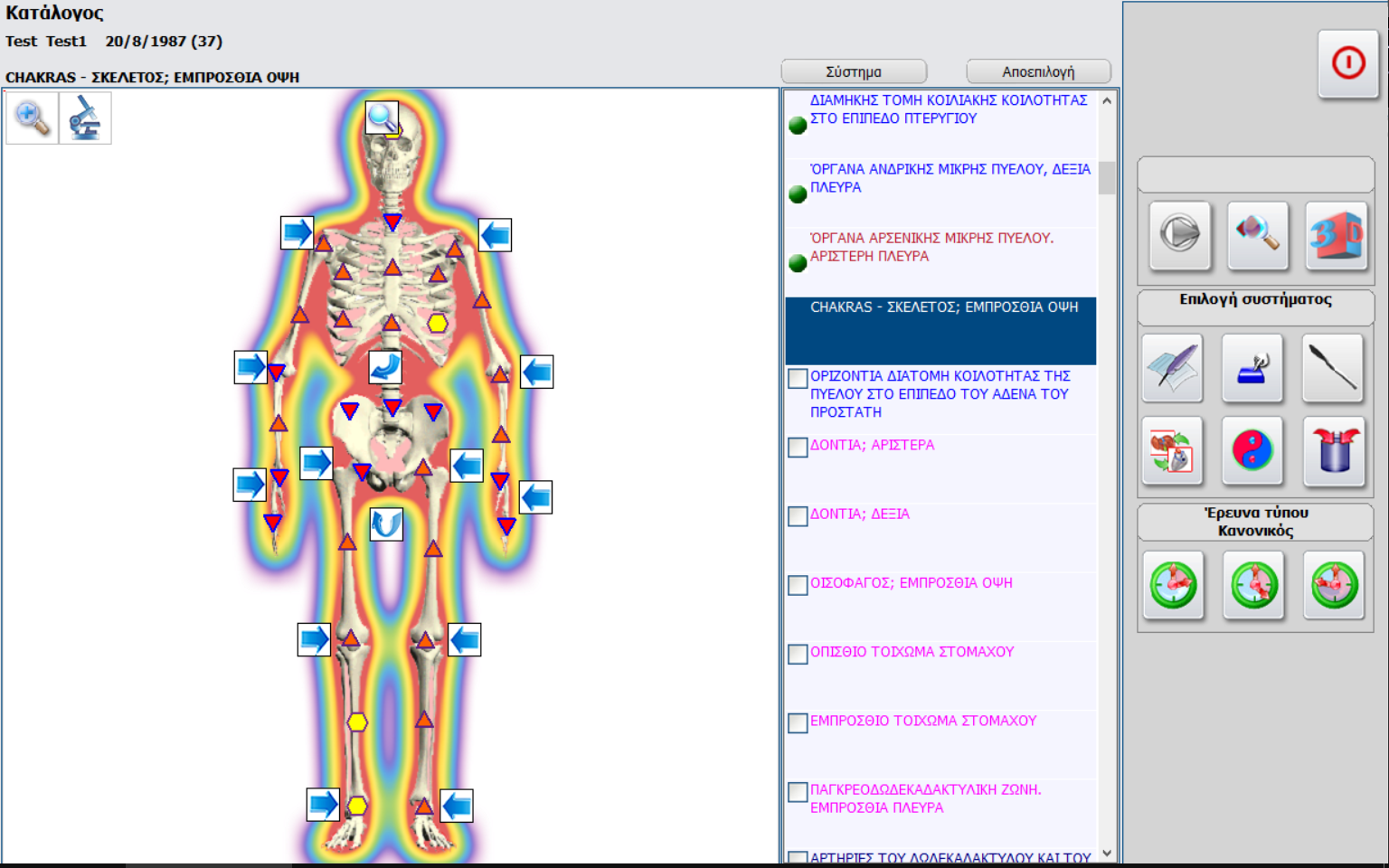Select the ΔΟΝΤΙΑ; ΔΕΞΙΑ entry text
The width and height of the screenshot is (1389, 868).
(x=860, y=514)
